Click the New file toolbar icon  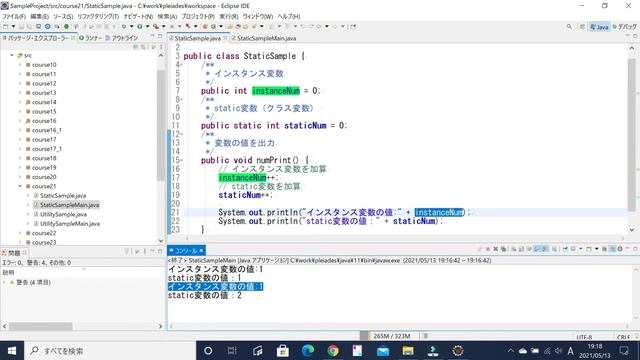pyautogui.click(x=5, y=27)
